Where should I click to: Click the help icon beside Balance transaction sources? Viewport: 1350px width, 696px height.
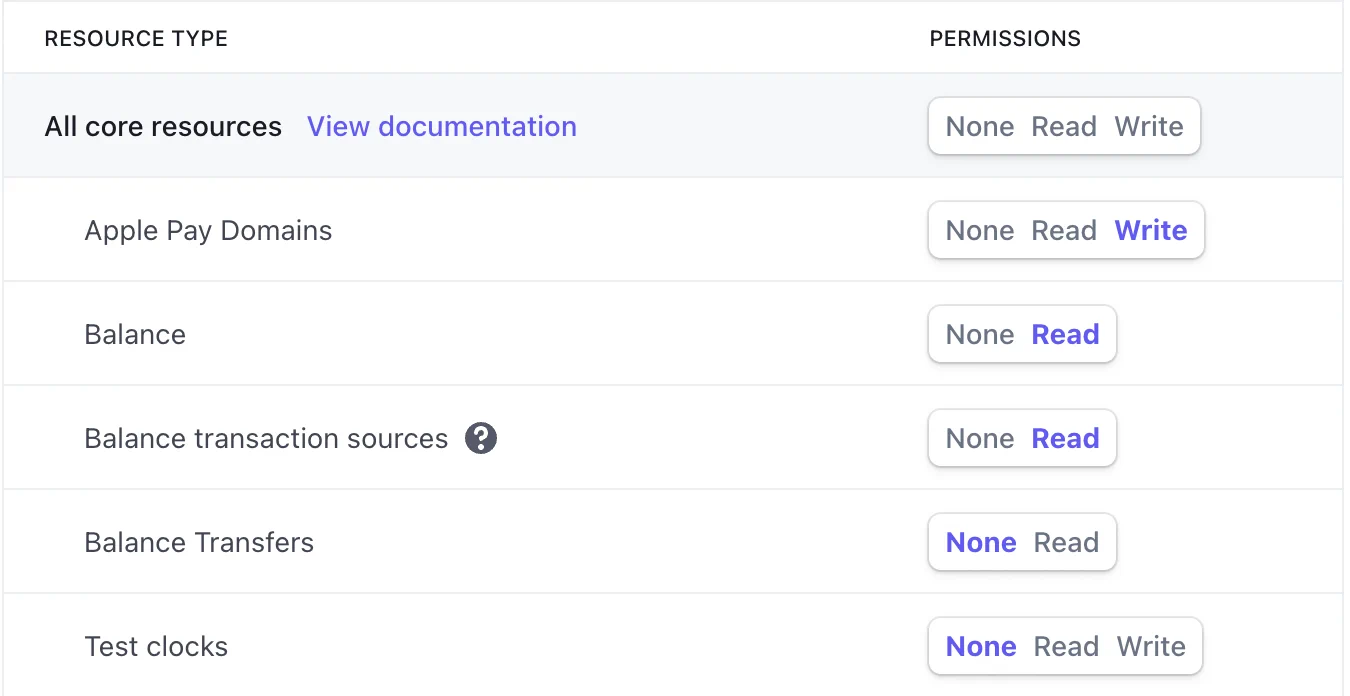[x=481, y=438]
